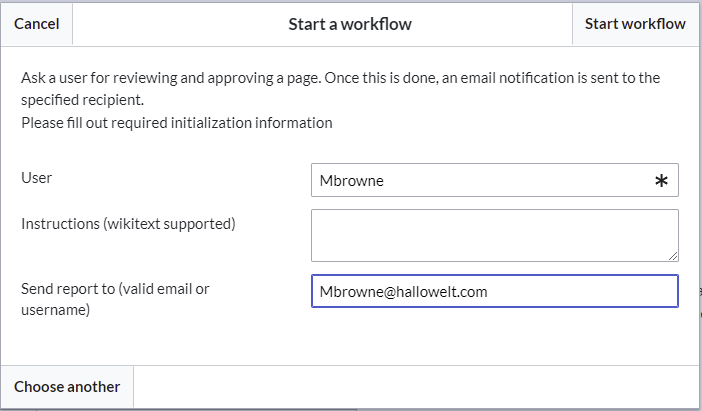Click the required asterisk in User field
The width and height of the screenshot is (702, 411).
pyautogui.click(x=661, y=181)
